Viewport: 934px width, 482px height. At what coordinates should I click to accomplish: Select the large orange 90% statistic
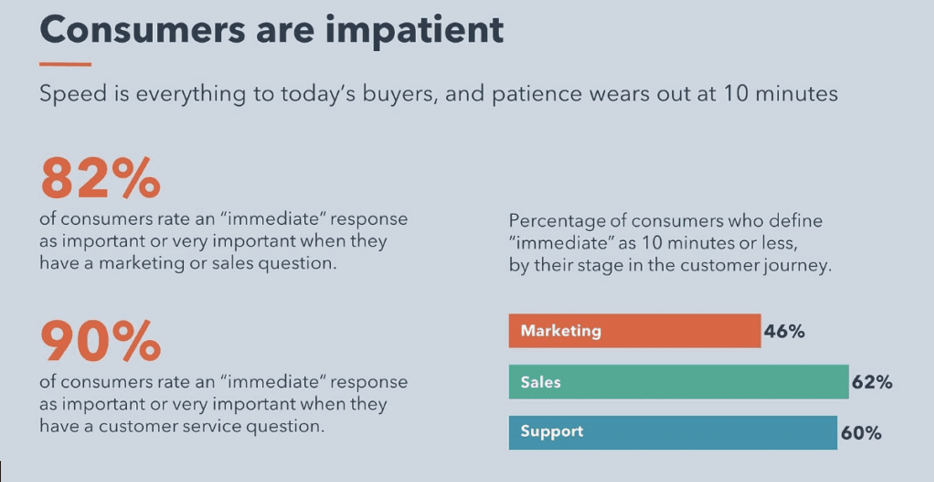(100, 343)
